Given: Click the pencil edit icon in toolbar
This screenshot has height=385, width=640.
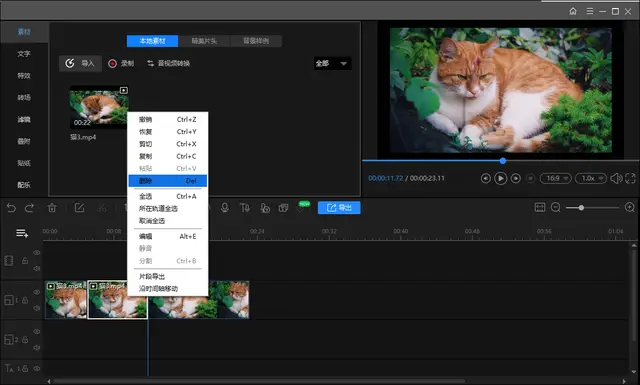Looking at the screenshot, I should [x=79, y=208].
